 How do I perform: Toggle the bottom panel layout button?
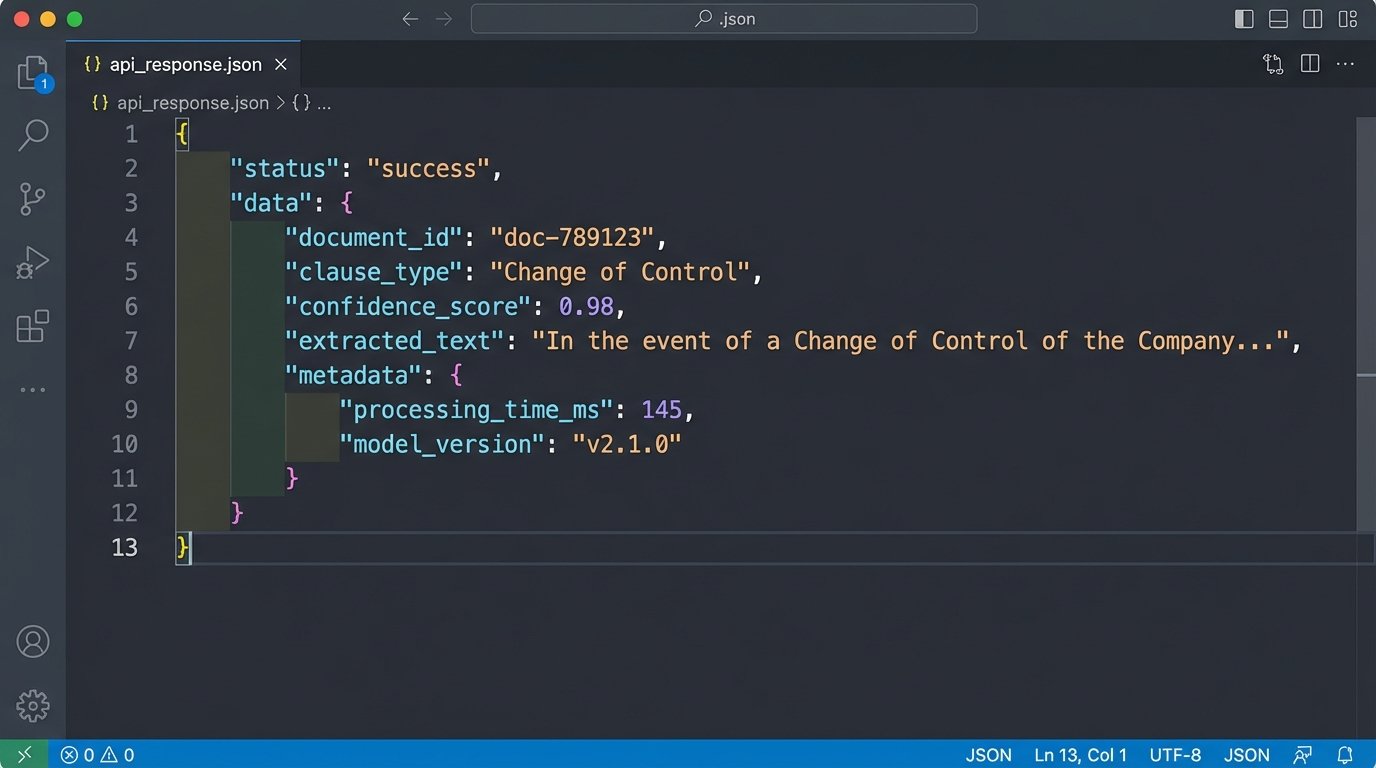[1278, 19]
